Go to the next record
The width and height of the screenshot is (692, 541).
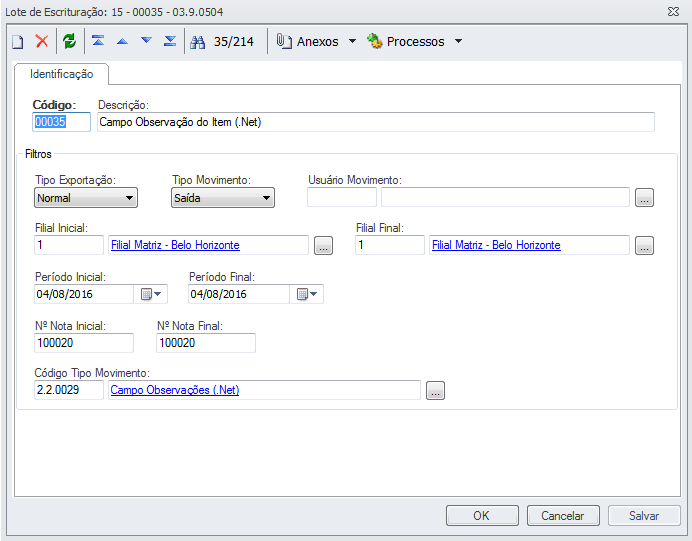point(146,42)
